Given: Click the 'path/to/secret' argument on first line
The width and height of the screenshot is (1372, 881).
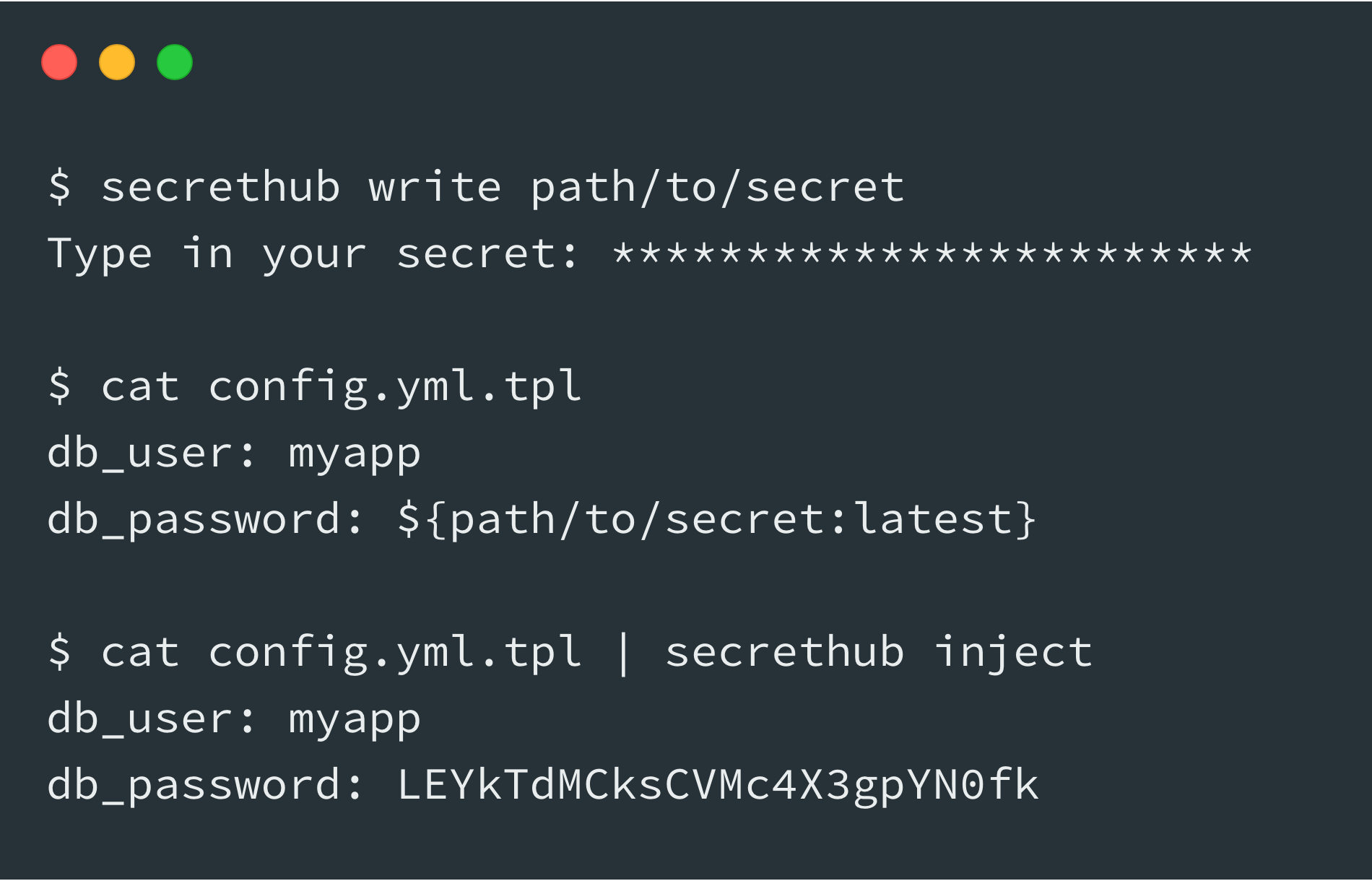Looking at the screenshot, I should tap(717, 188).
